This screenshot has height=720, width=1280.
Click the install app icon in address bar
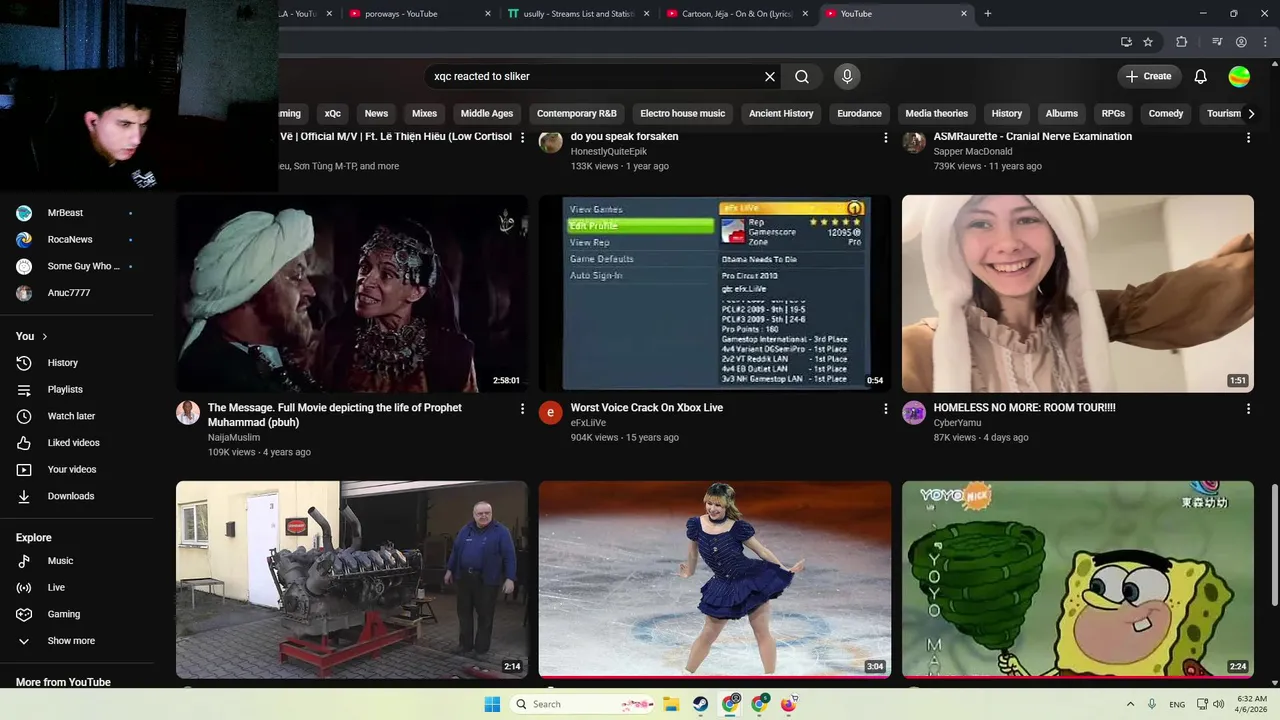coord(1126,42)
